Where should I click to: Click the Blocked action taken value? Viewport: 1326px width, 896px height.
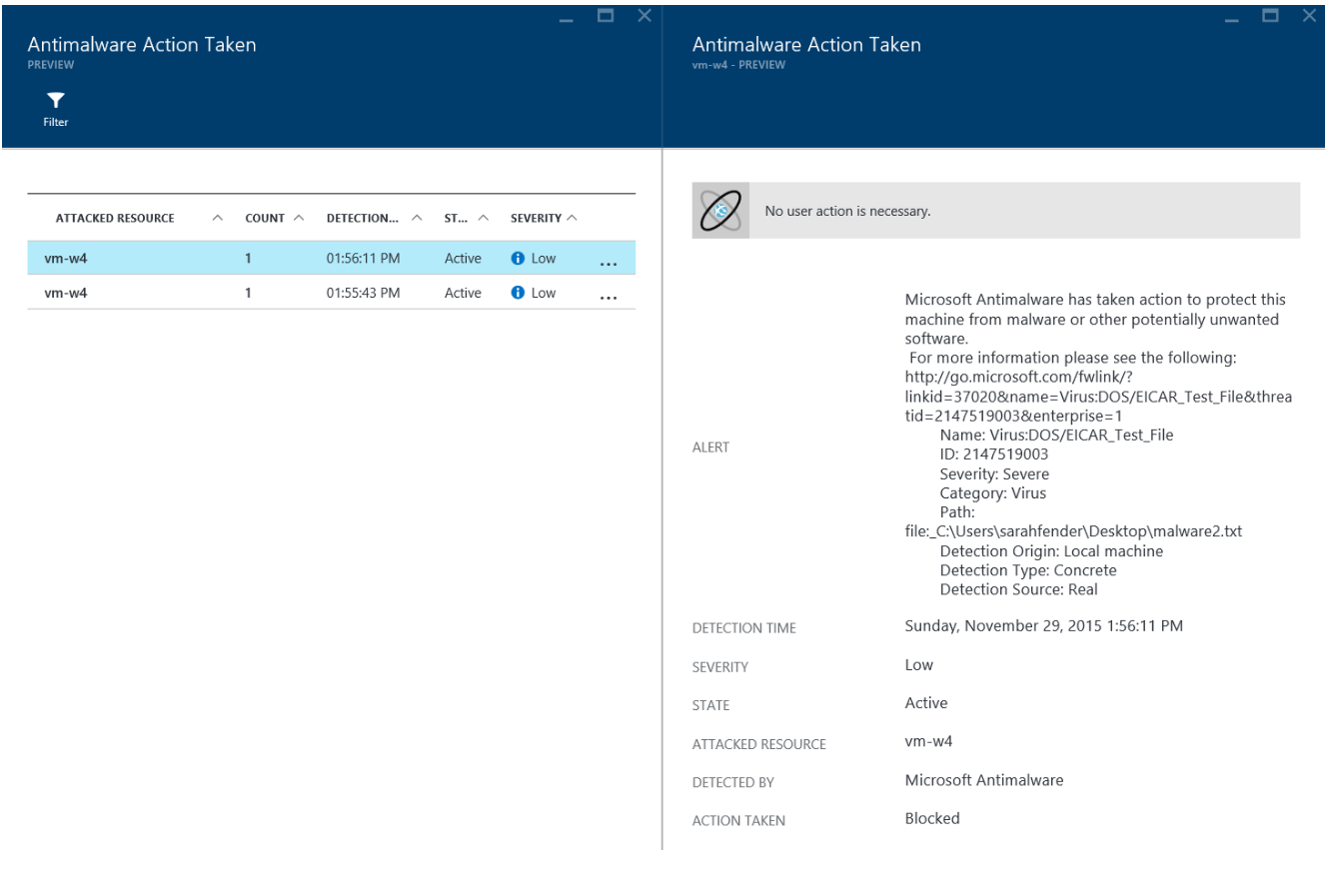coord(932,818)
